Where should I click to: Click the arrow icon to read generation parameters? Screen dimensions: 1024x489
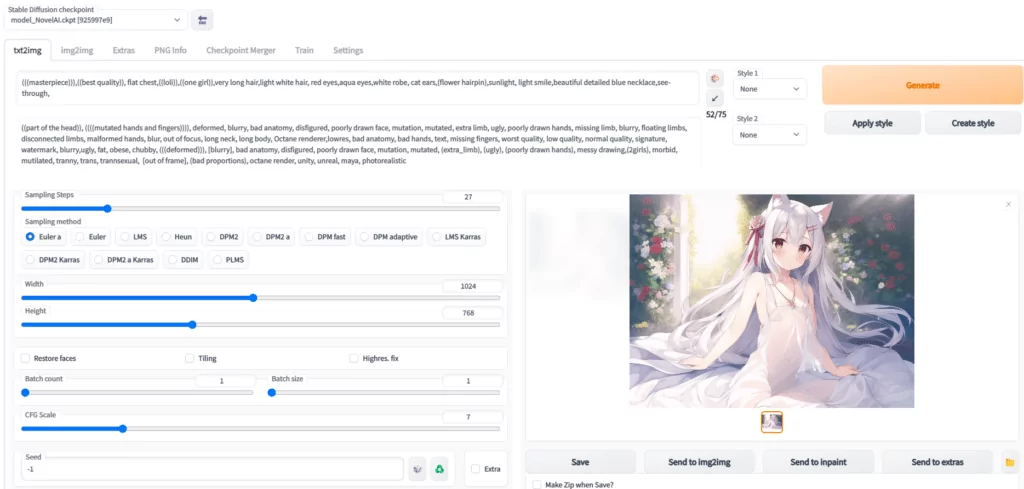714,99
